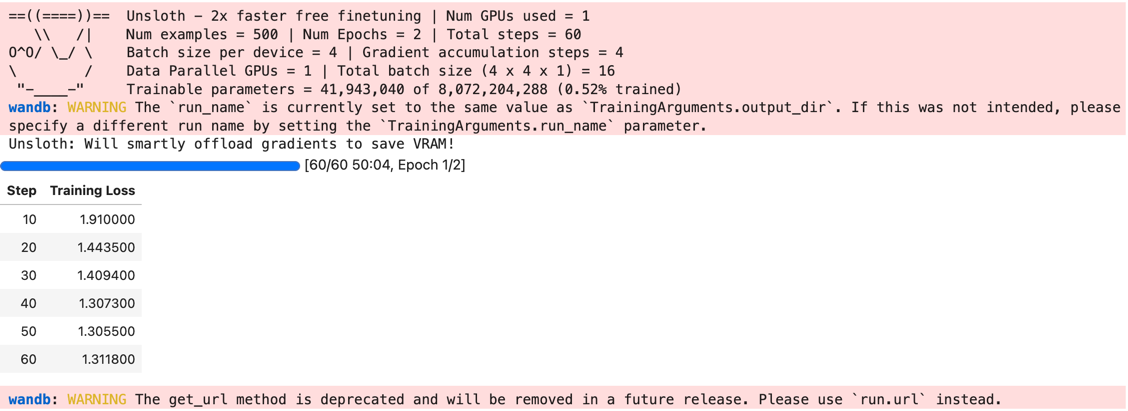Select step 40 in the table
Image resolution: width=1128 pixels, height=411 pixels.
pyautogui.click(x=29, y=304)
